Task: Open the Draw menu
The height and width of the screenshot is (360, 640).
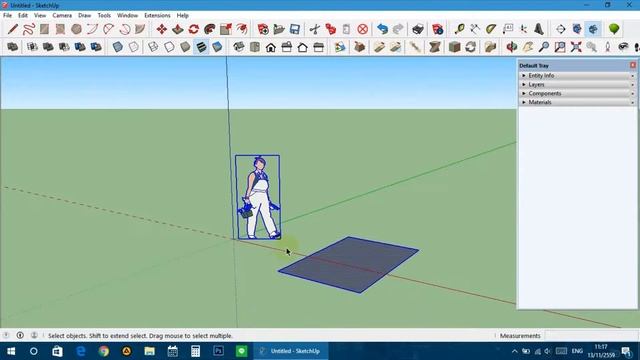Action: (x=84, y=15)
